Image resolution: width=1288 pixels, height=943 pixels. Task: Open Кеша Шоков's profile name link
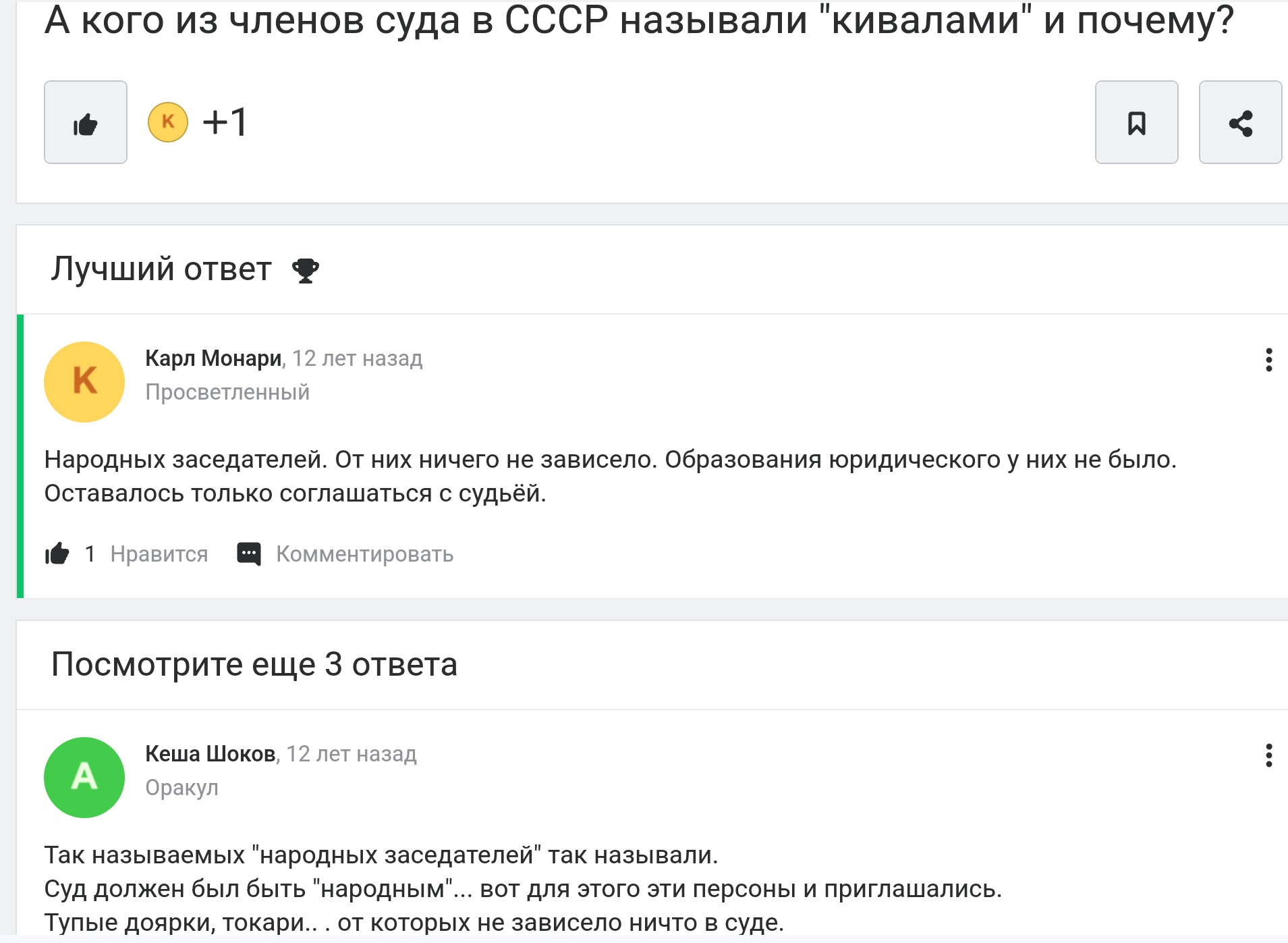click(x=211, y=754)
